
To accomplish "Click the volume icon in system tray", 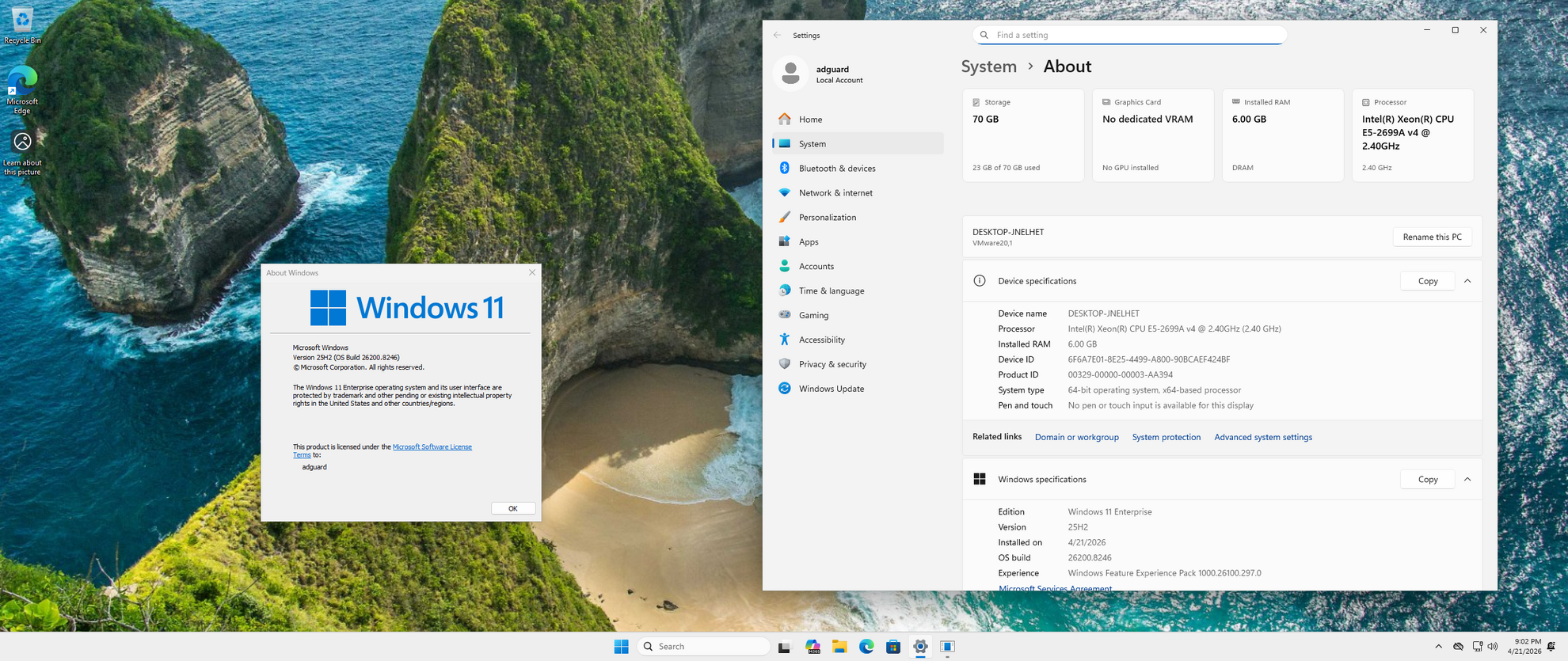I will pyautogui.click(x=1493, y=647).
